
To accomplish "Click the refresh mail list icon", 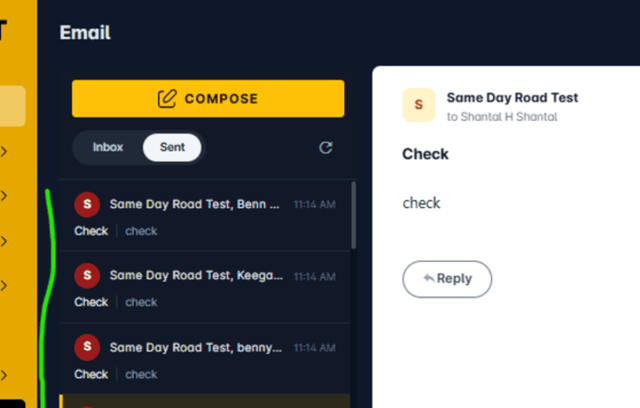I will coord(326,147).
